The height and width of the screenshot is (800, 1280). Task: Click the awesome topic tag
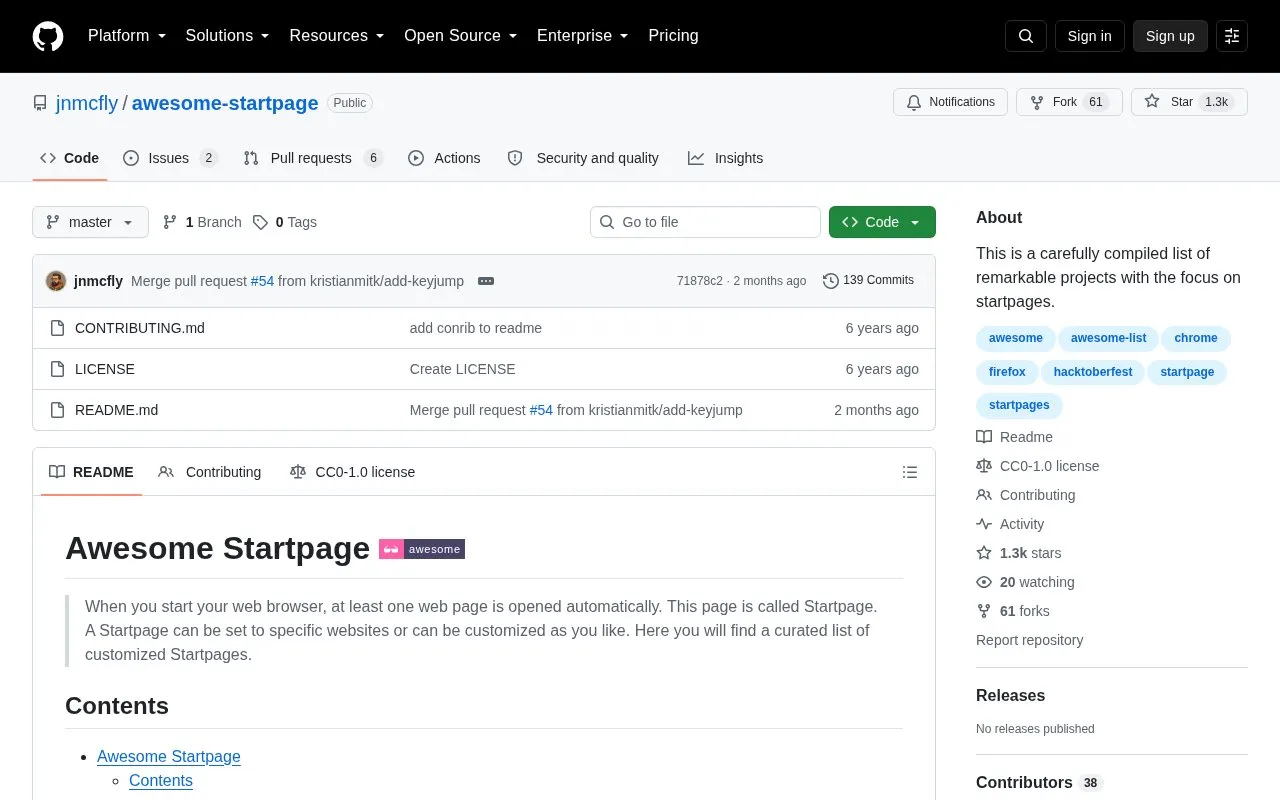1016,338
